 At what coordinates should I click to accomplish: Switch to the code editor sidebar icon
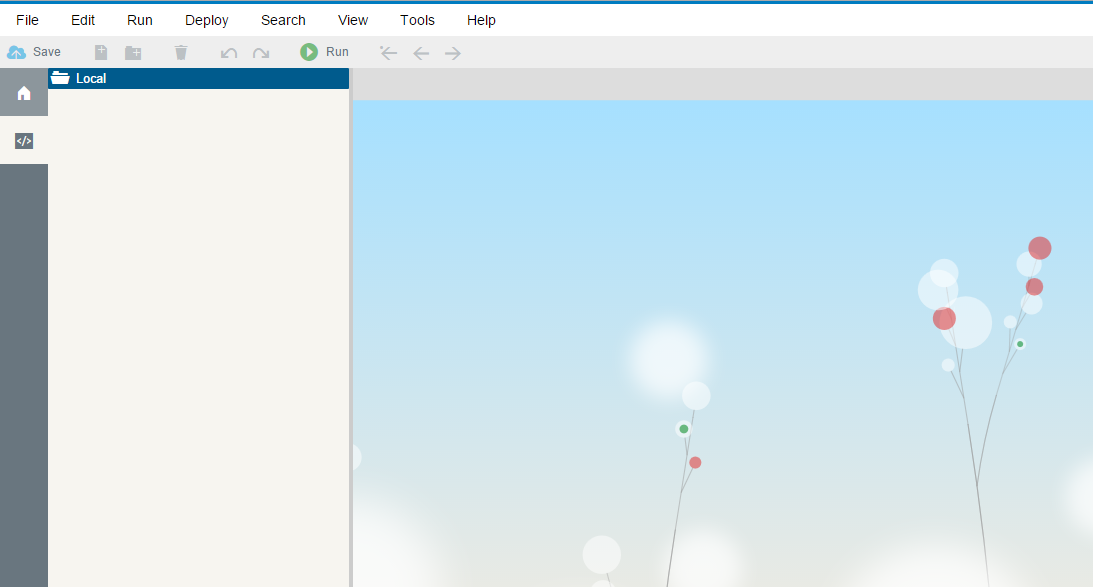pos(24,141)
